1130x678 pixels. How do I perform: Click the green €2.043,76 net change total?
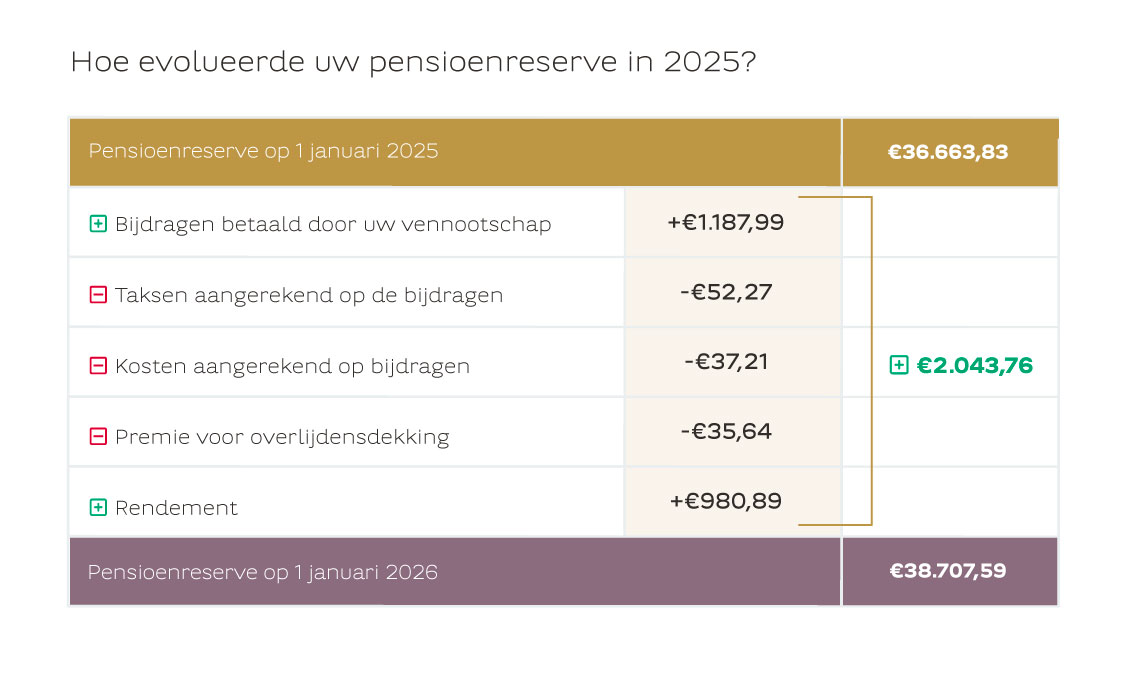[974, 366]
